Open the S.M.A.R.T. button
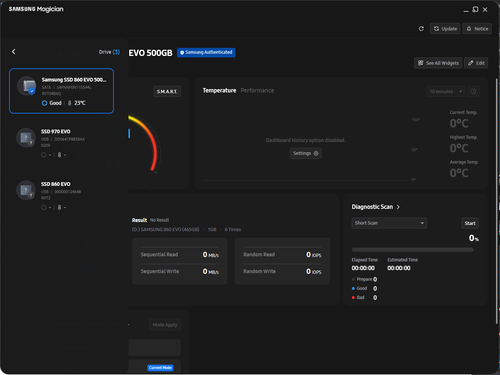 pos(167,91)
